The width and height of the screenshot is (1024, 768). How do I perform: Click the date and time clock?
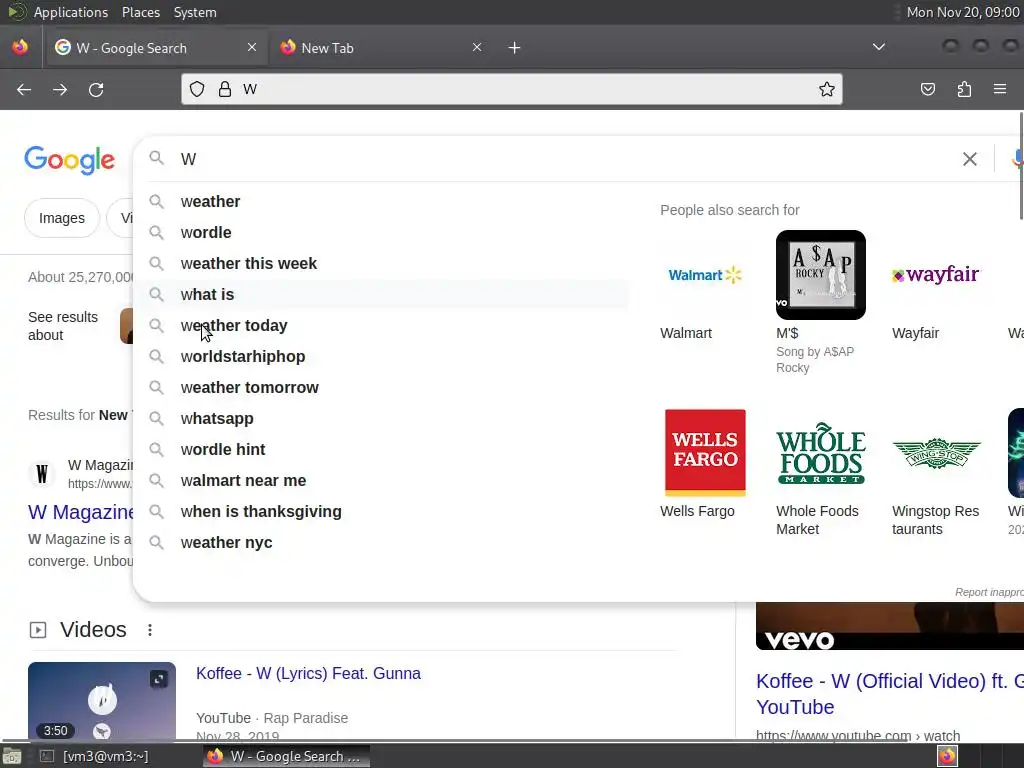tap(963, 12)
